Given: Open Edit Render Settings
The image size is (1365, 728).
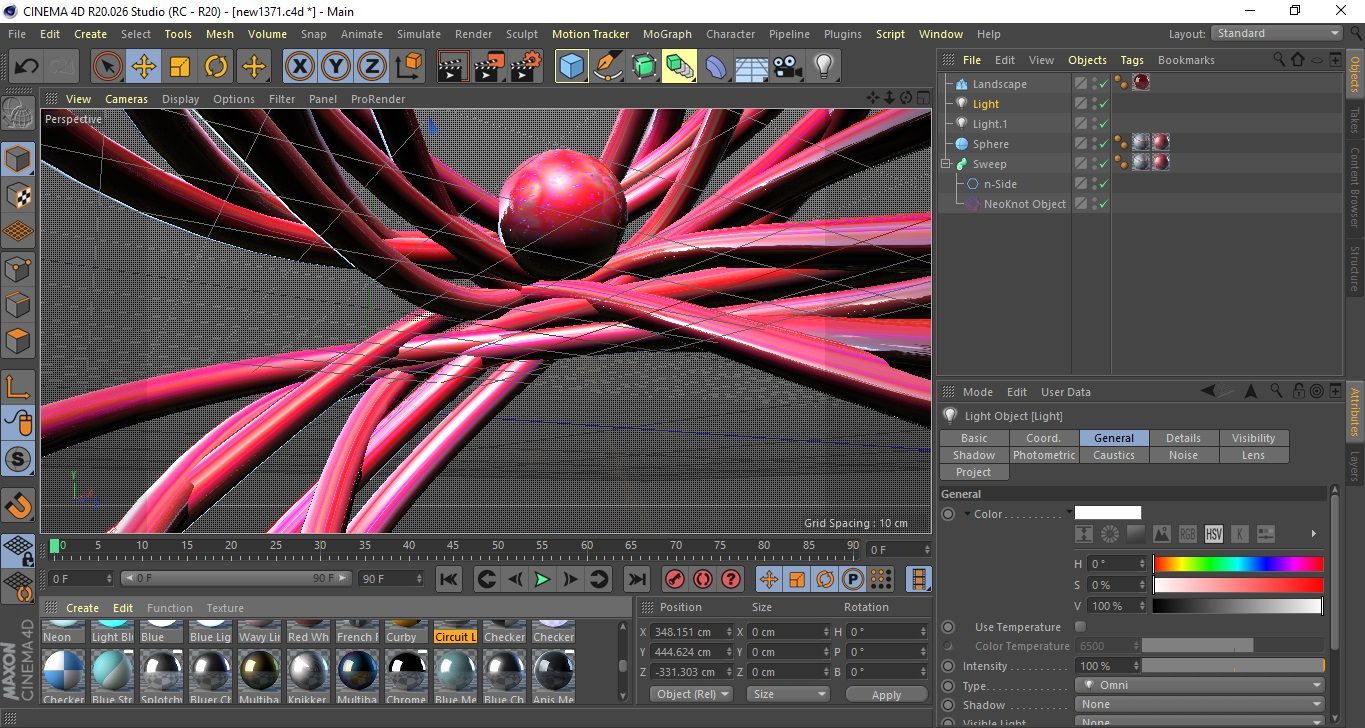Looking at the screenshot, I should coord(526,67).
